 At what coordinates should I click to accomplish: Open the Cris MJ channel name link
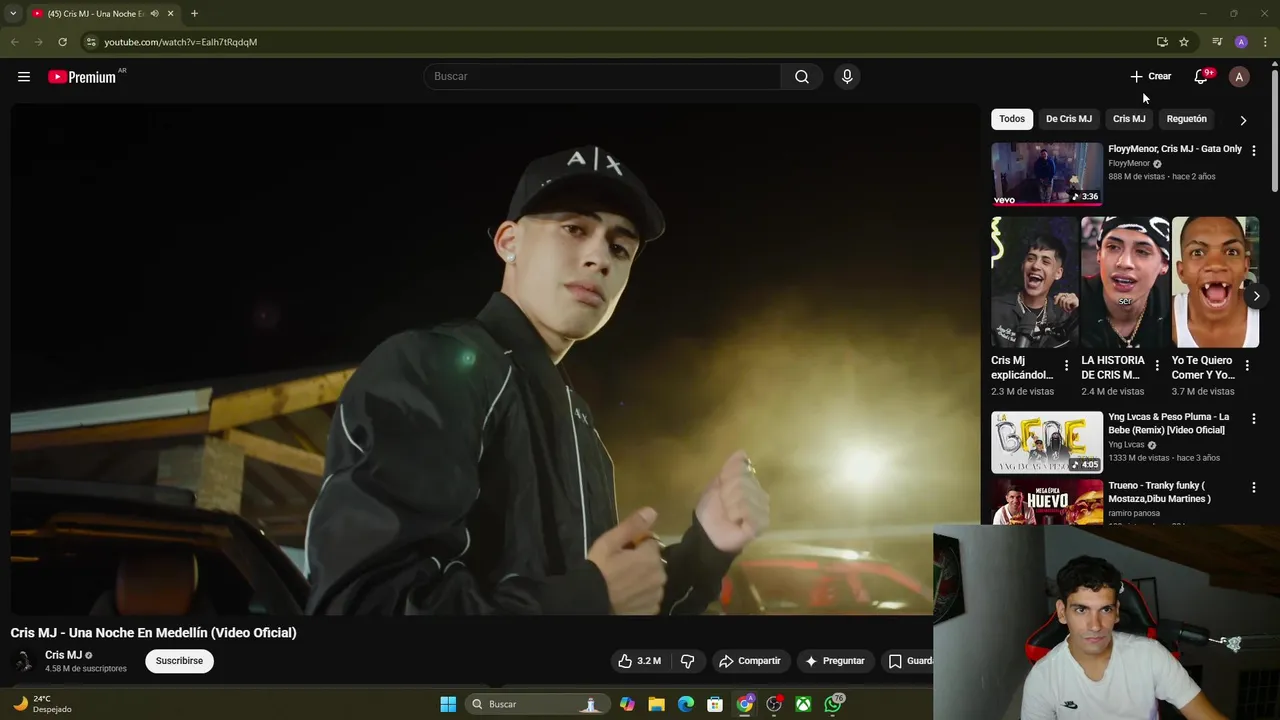[63, 655]
